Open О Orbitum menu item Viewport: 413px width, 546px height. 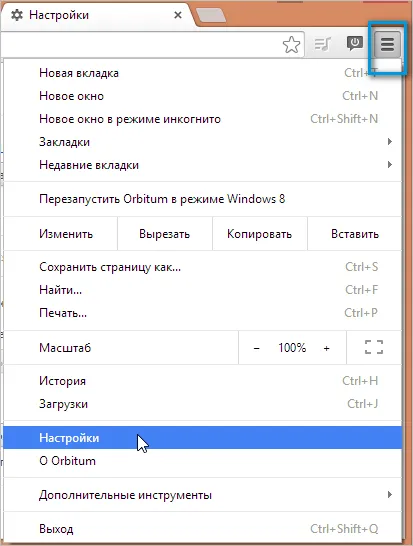click(203, 460)
